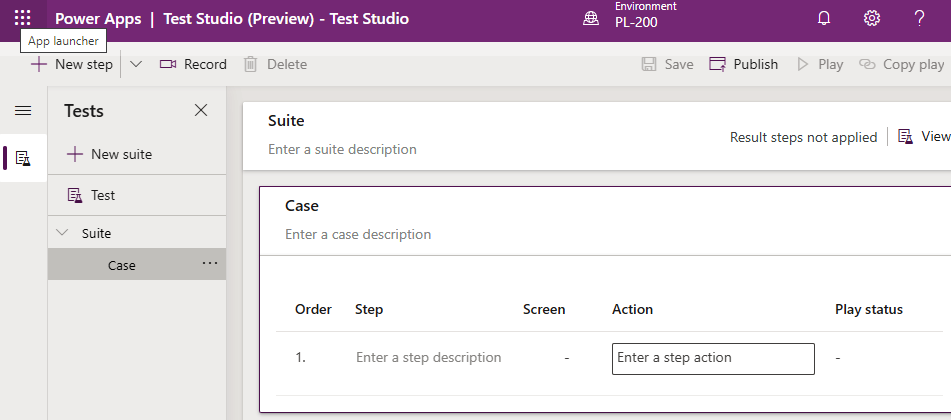
Task: Click the Power Apps title link
Action: (98, 19)
